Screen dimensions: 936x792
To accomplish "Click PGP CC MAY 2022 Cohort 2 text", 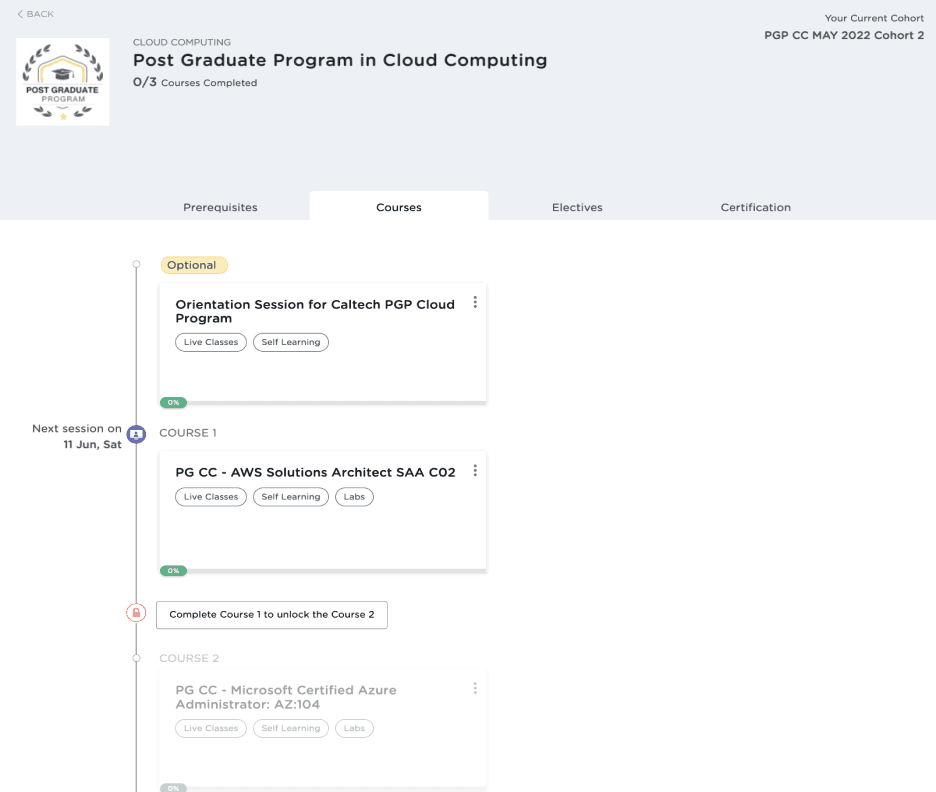I will (x=844, y=35).
